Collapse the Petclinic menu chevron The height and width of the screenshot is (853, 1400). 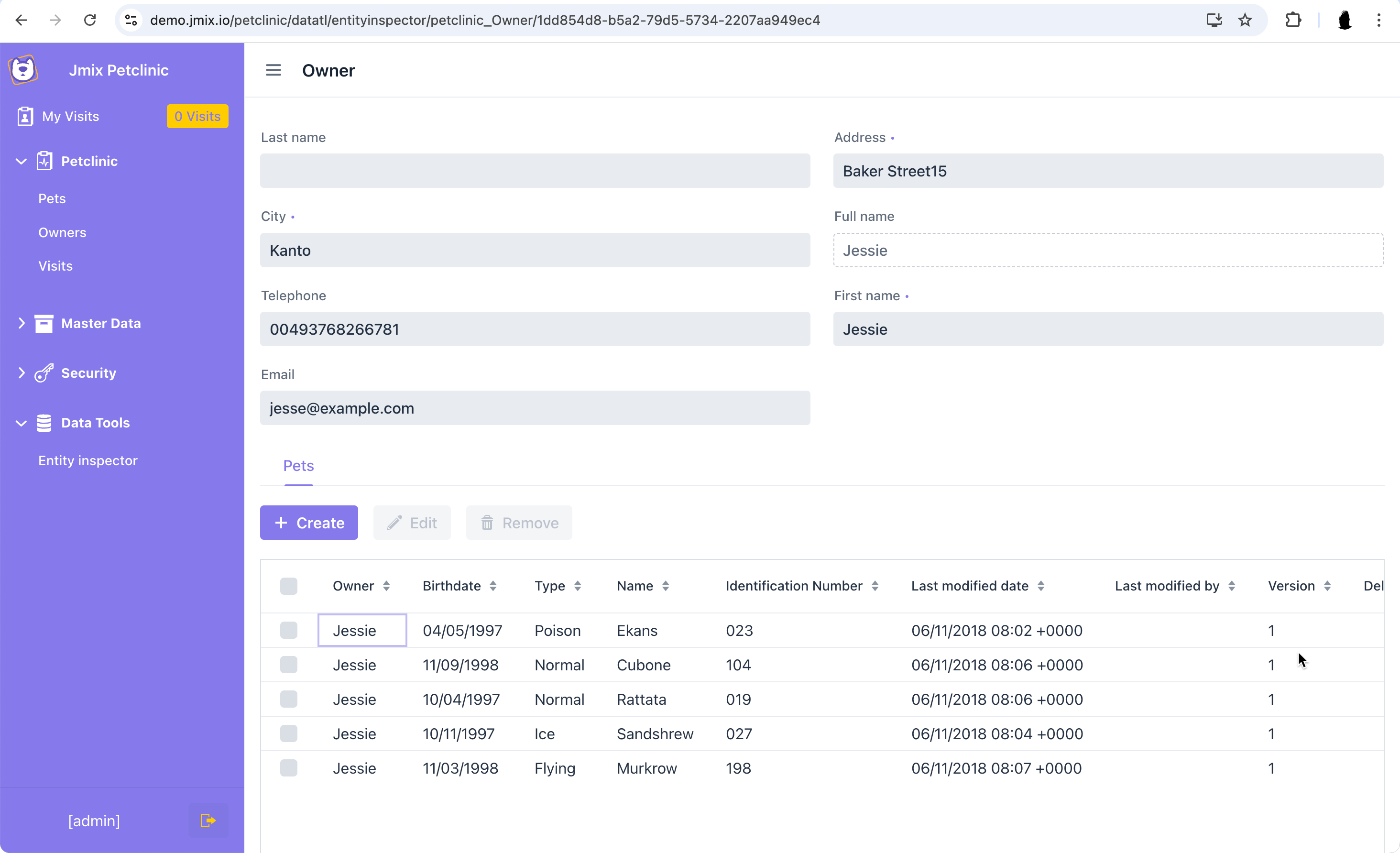[x=21, y=162]
